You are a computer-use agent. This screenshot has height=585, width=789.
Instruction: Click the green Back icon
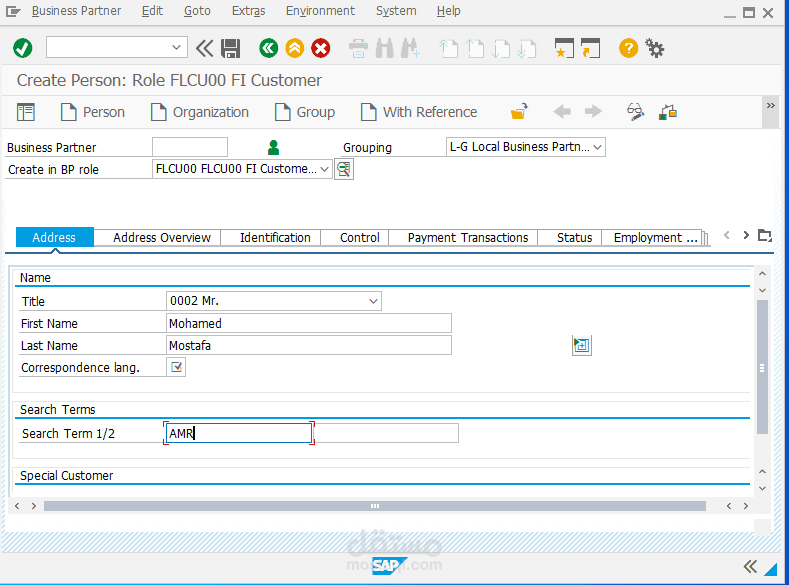(x=269, y=48)
